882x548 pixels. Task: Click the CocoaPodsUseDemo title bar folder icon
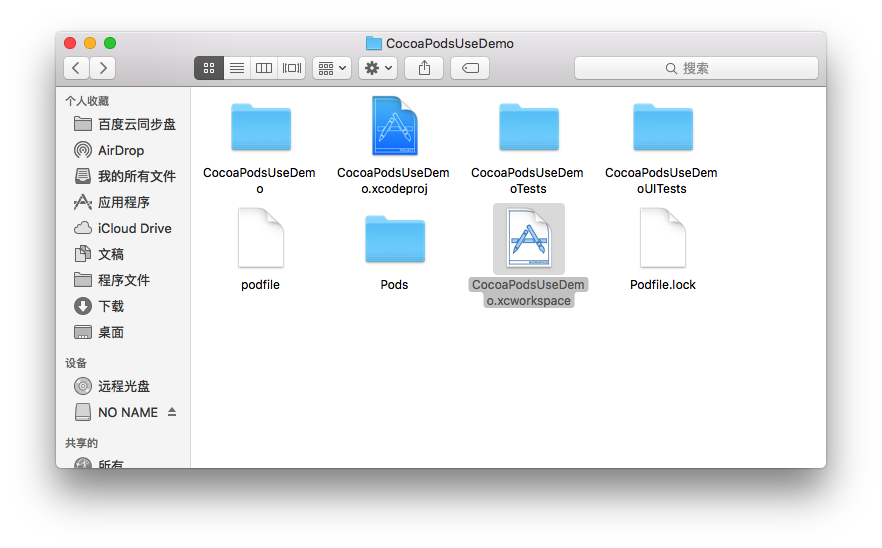(374, 43)
